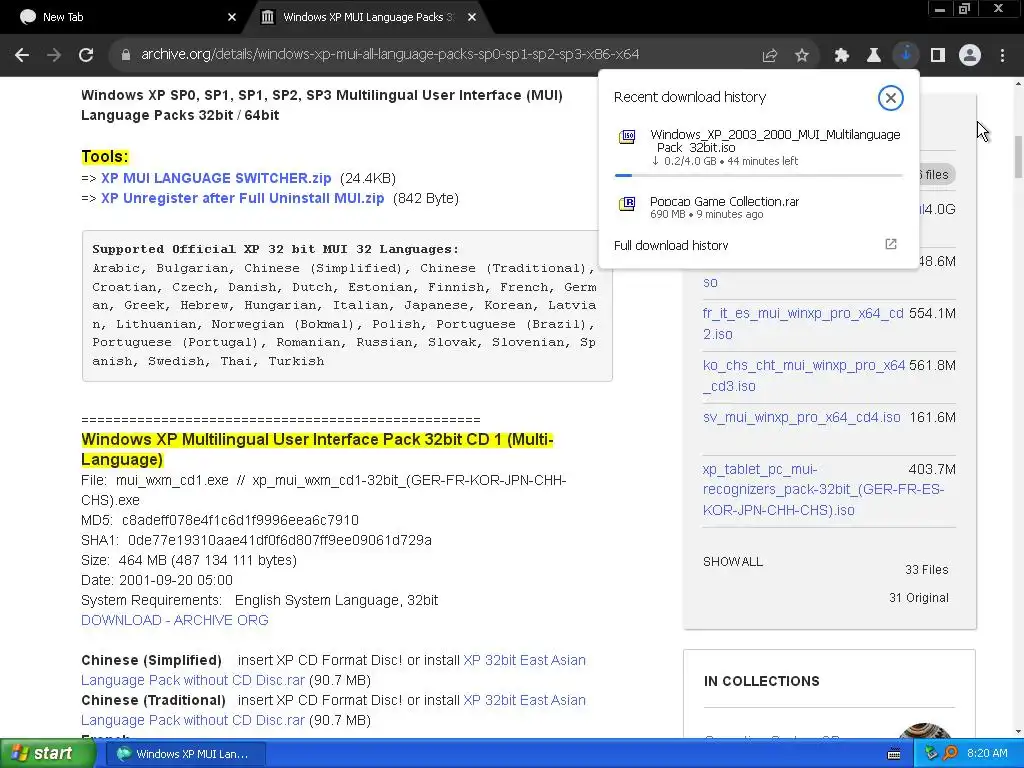The image size is (1024, 768).
Task: Click the Size: 464 MB line
Action: tap(189, 560)
